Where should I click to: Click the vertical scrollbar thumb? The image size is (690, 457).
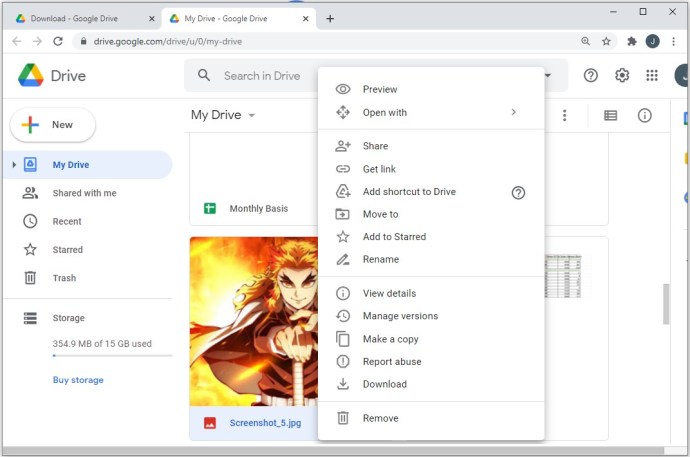(666, 304)
